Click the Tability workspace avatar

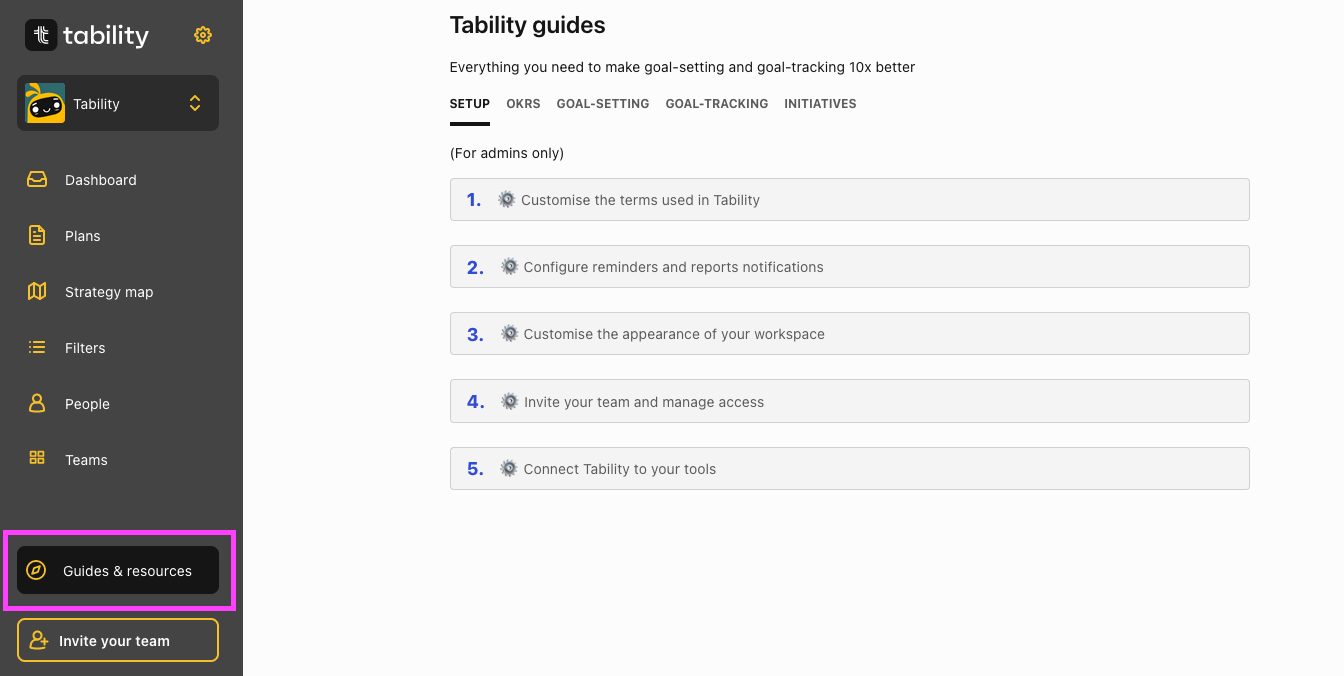(x=45, y=103)
